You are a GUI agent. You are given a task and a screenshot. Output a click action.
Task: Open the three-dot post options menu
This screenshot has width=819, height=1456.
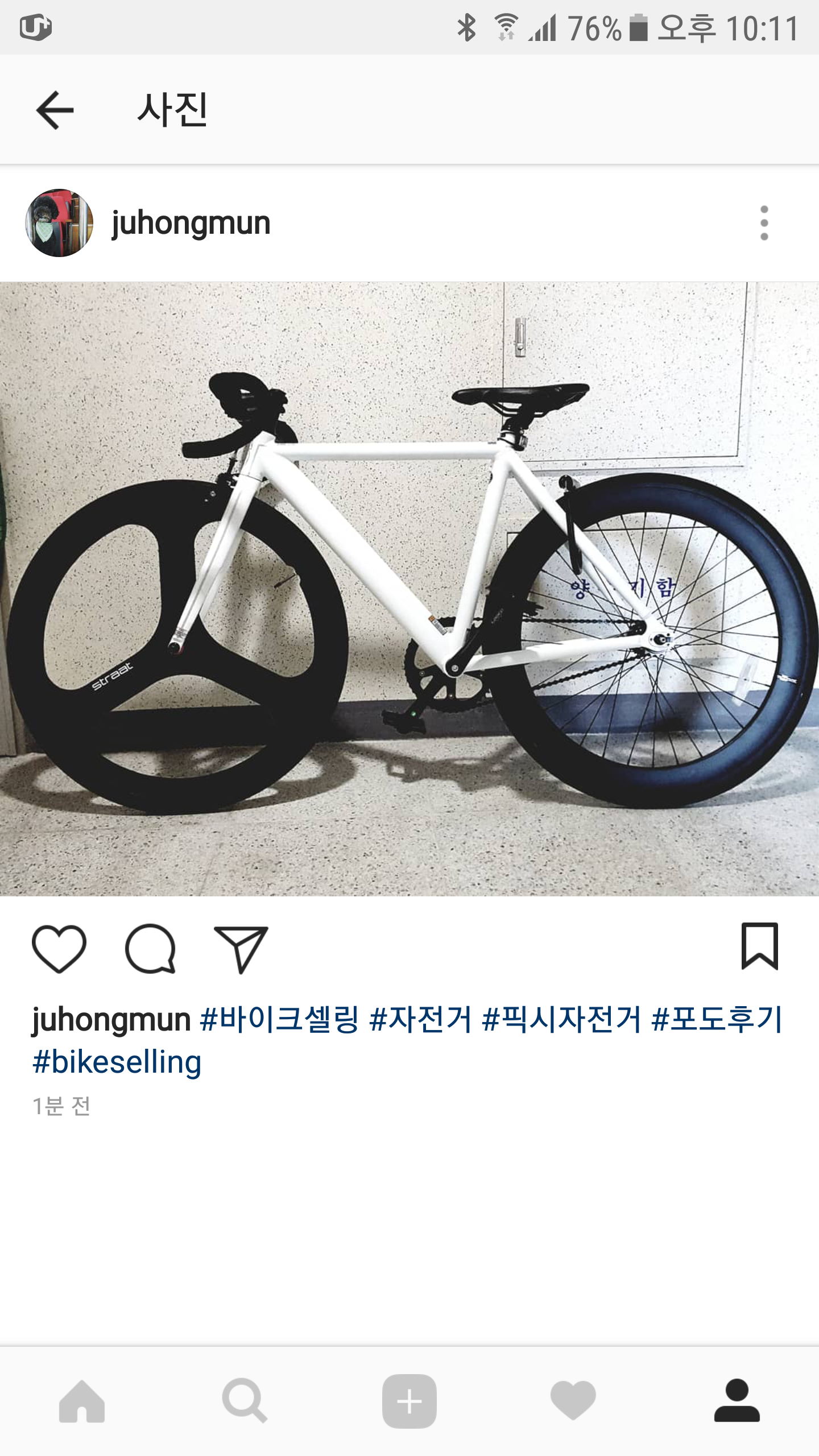[764, 223]
